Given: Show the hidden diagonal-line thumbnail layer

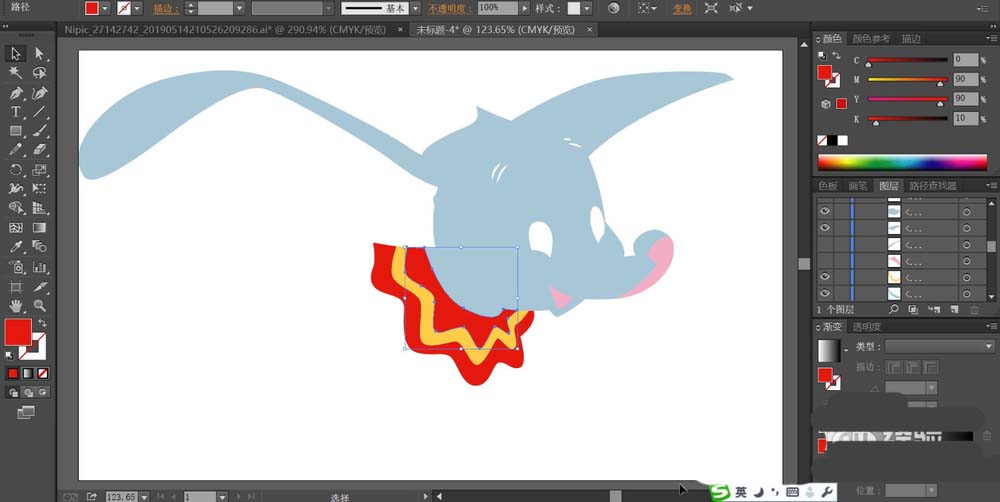Looking at the screenshot, I should point(825,244).
